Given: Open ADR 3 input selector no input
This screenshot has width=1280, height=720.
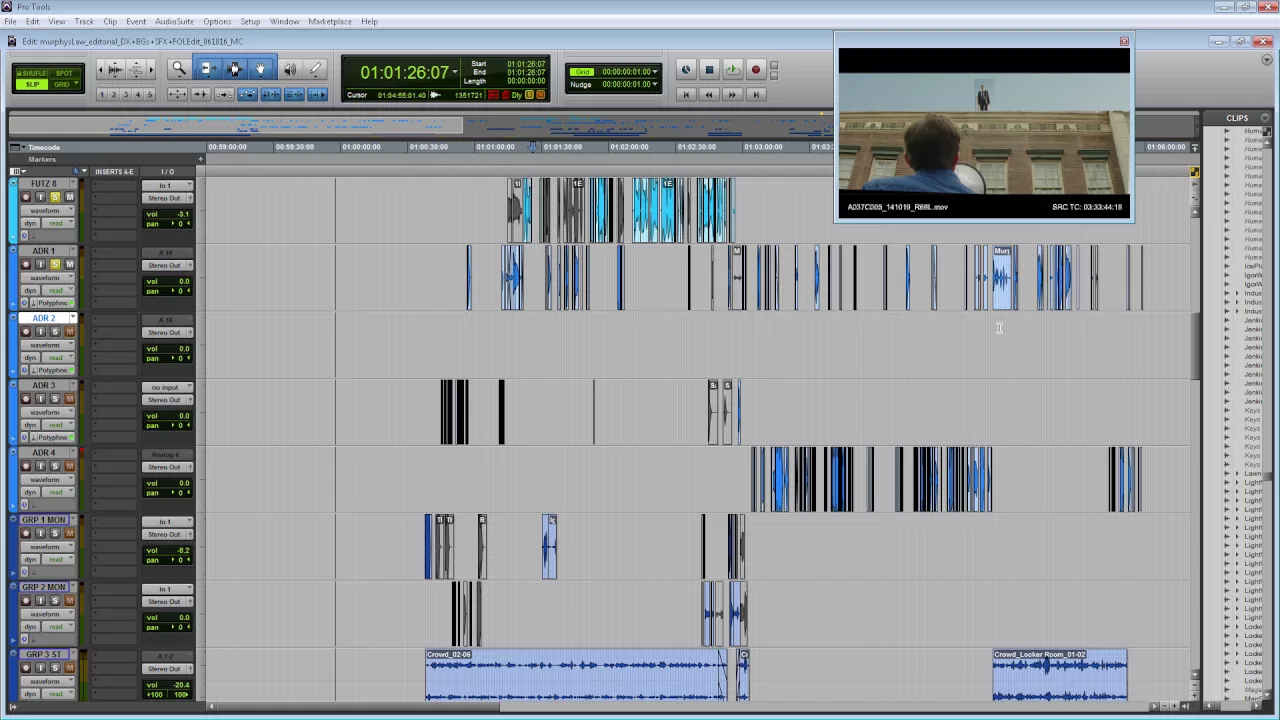Looking at the screenshot, I should pos(166,387).
